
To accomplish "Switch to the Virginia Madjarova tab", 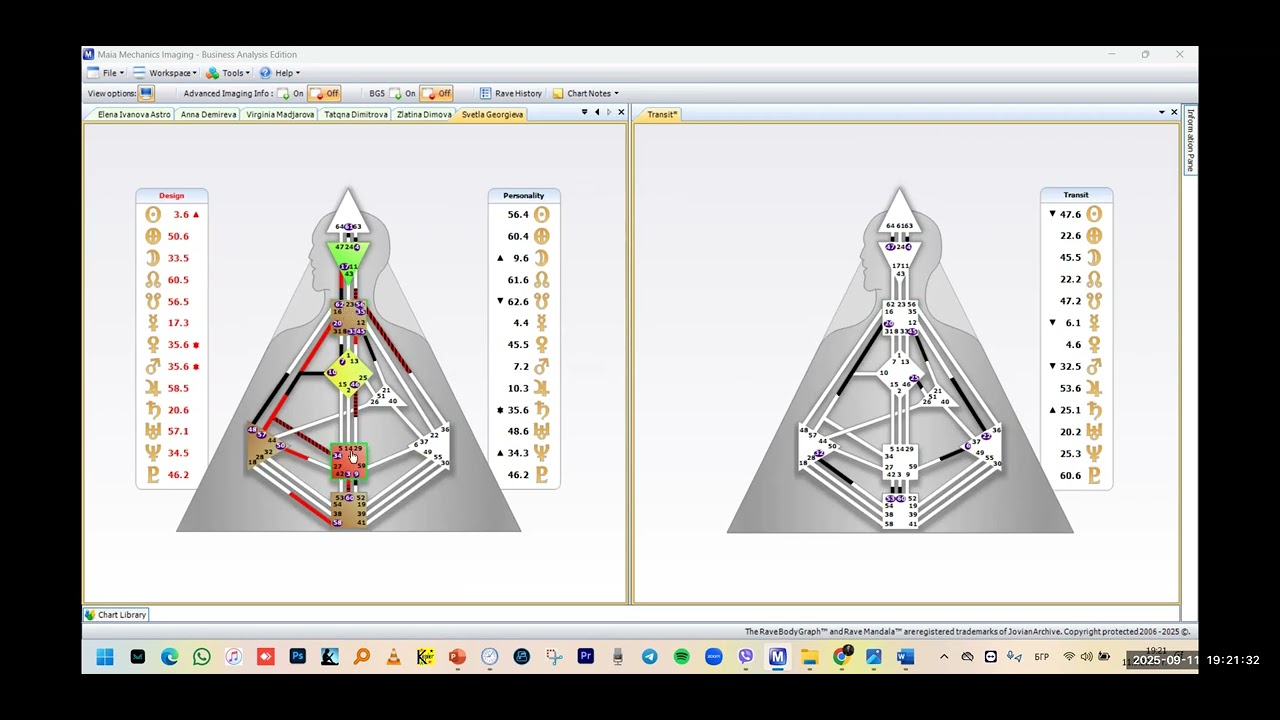I will [x=280, y=114].
